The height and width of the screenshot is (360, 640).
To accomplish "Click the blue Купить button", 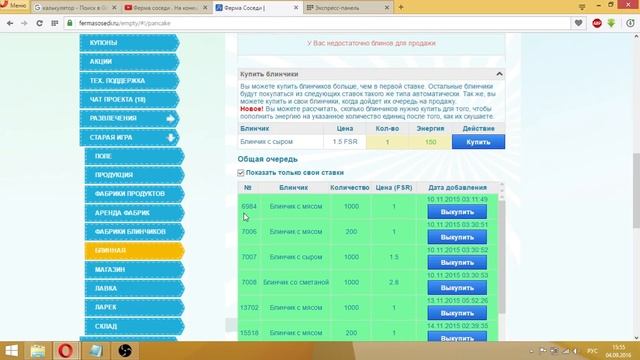I will pos(478,142).
